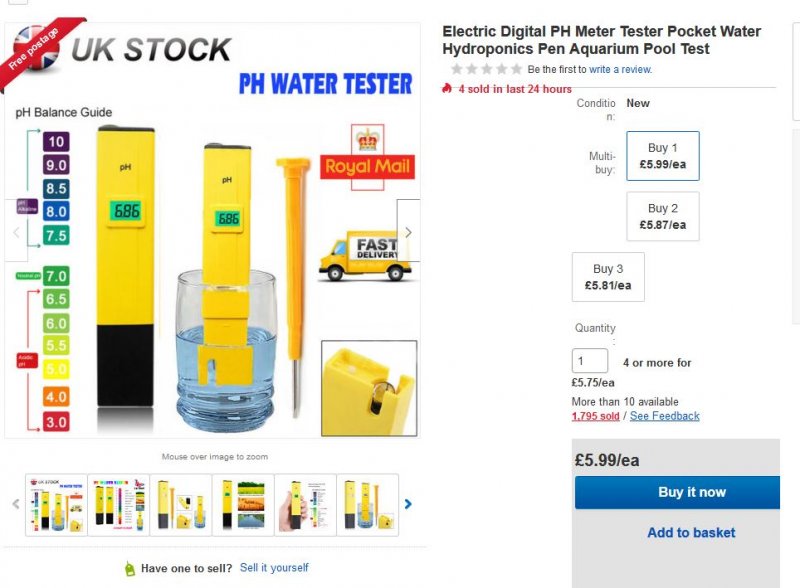Open the See Feedback link
Image resolution: width=800 pixels, height=588 pixels.
(x=665, y=416)
